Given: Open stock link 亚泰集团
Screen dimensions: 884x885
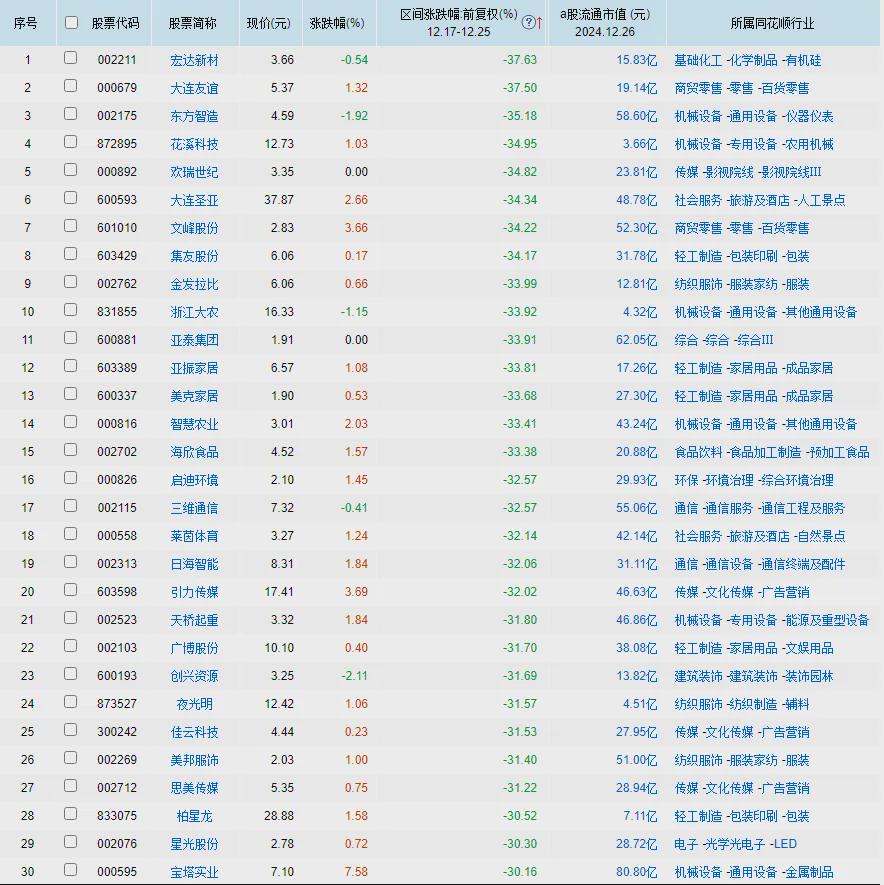Looking at the screenshot, I should (194, 340).
